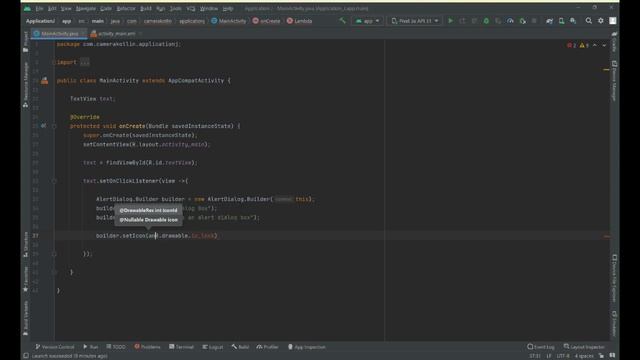Open the Version Control tool window

click(x=55, y=347)
